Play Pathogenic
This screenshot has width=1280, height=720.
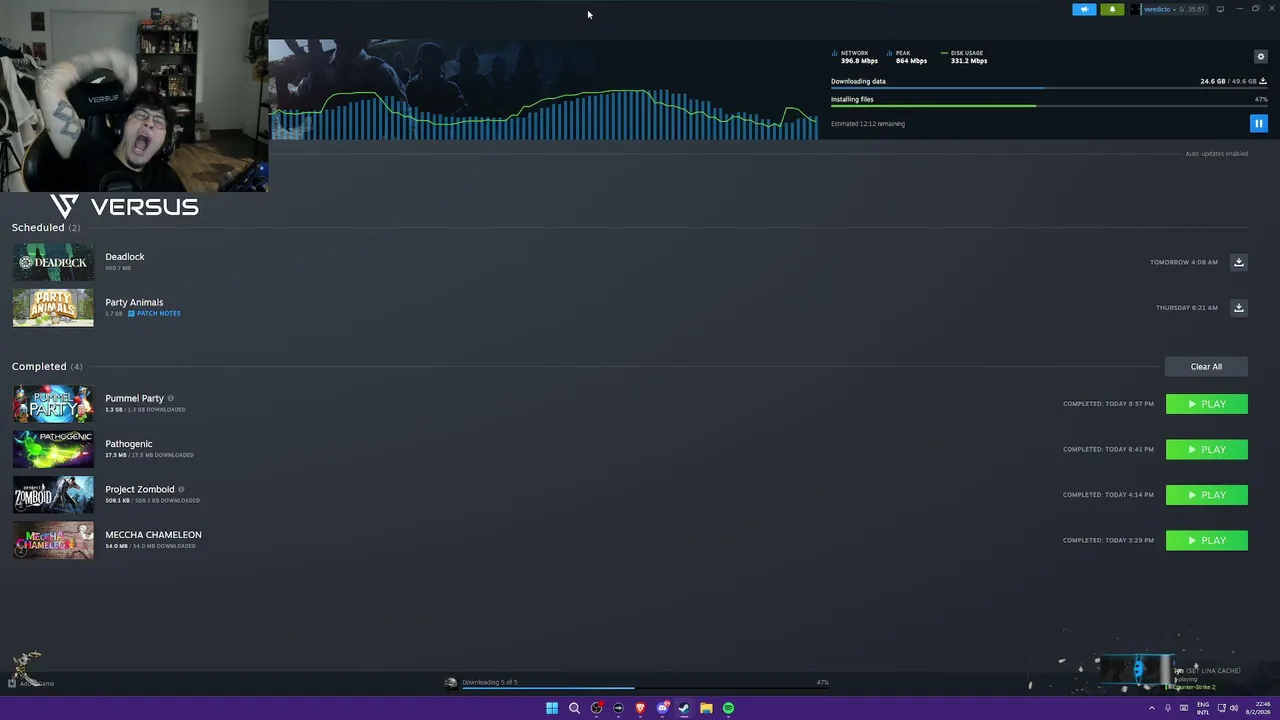(x=1207, y=450)
